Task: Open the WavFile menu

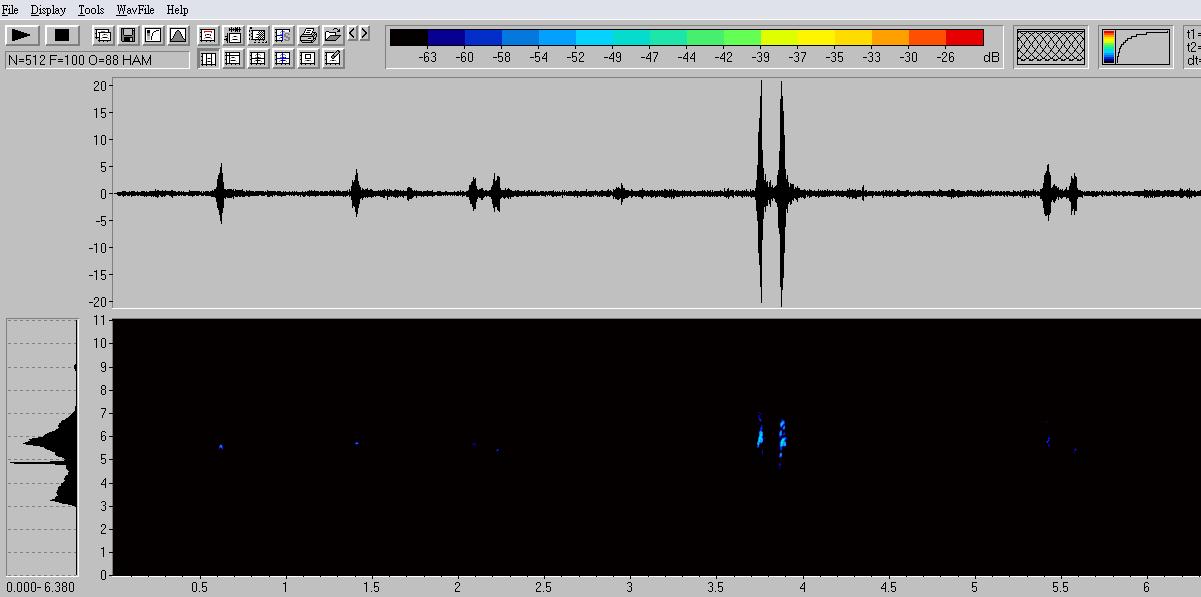Action: [x=136, y=10]
